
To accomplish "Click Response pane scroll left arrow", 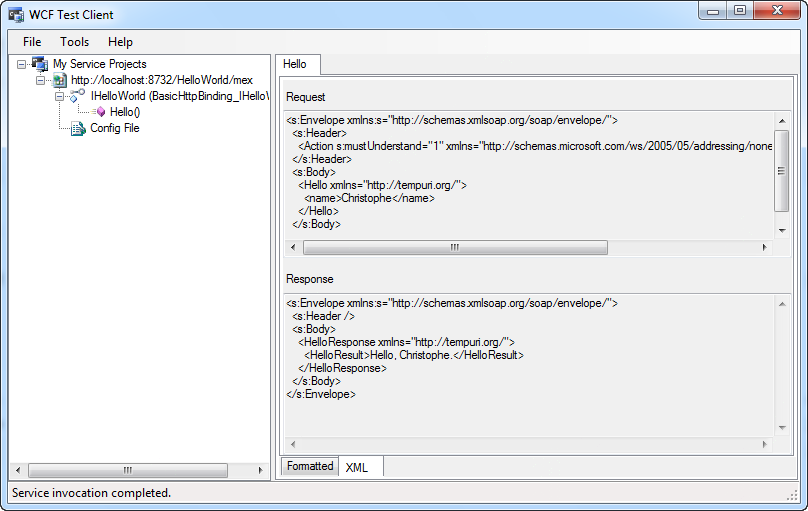I will coord(293,444).
